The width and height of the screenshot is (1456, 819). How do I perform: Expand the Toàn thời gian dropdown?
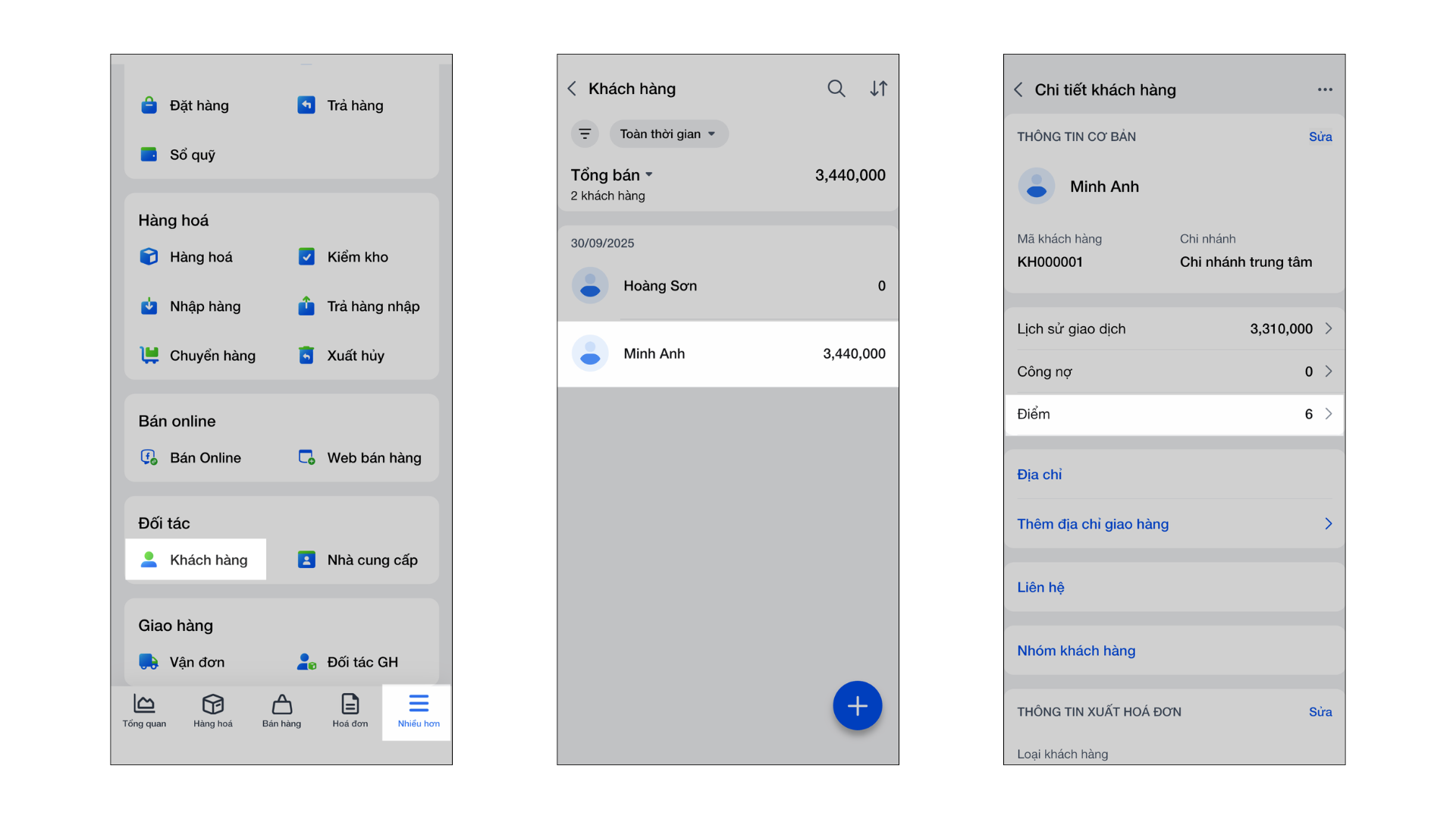(x=668, y=134)
